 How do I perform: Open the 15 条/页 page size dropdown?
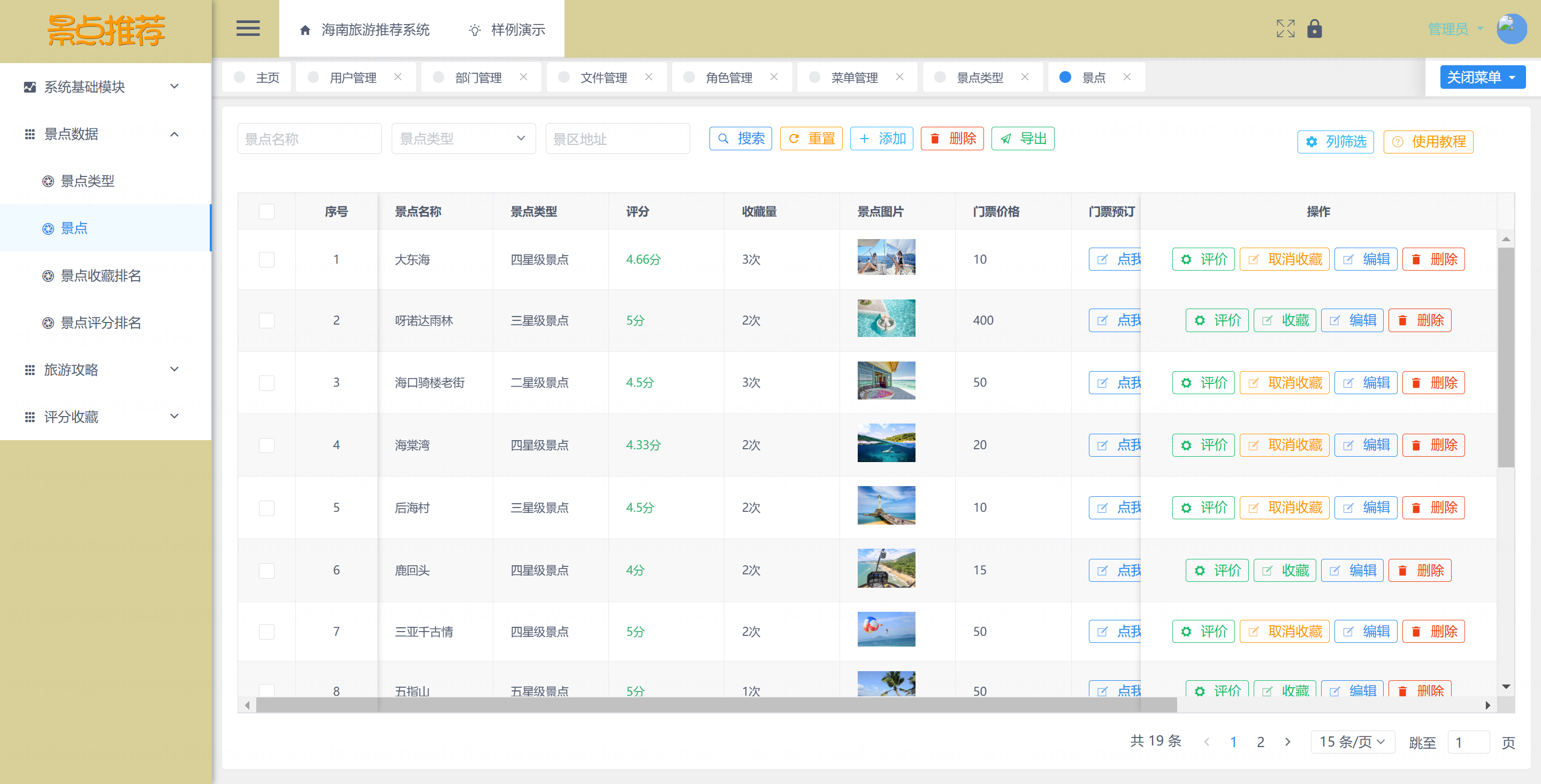[1352, 742]
